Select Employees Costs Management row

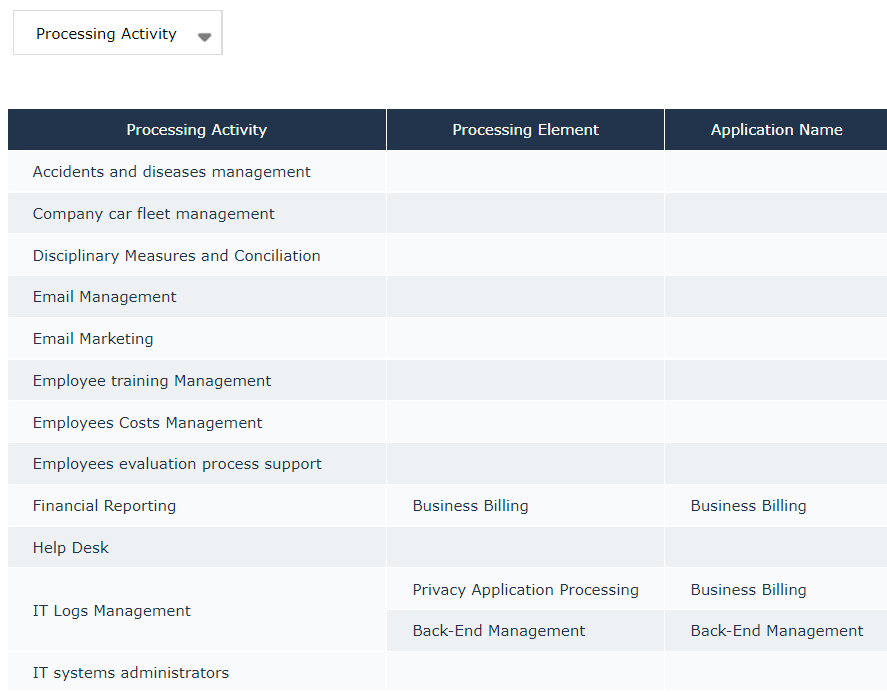(x=147, y=423)
